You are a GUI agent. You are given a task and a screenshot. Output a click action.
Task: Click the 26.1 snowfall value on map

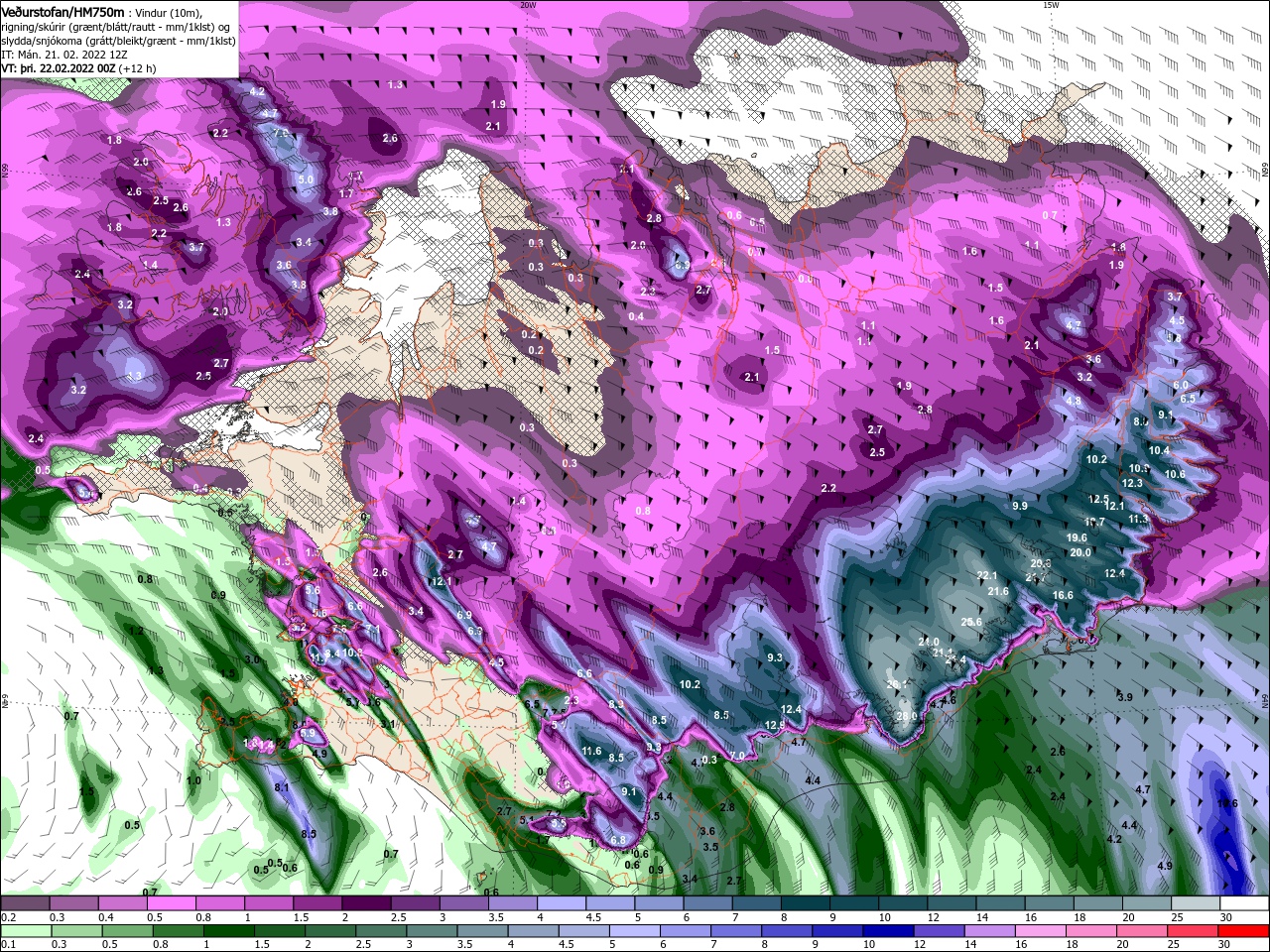pos(897,684)
